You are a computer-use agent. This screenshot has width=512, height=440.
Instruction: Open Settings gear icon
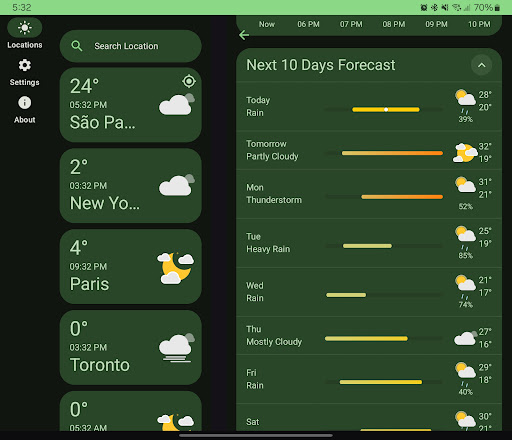[x=25, y=65]
